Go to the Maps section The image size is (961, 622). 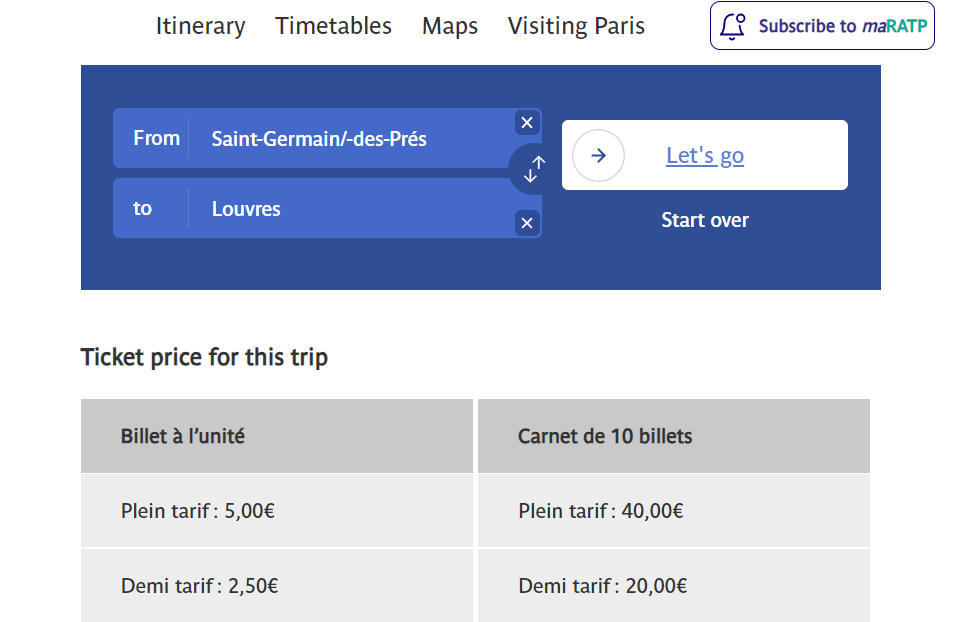(x=450, y=26)
